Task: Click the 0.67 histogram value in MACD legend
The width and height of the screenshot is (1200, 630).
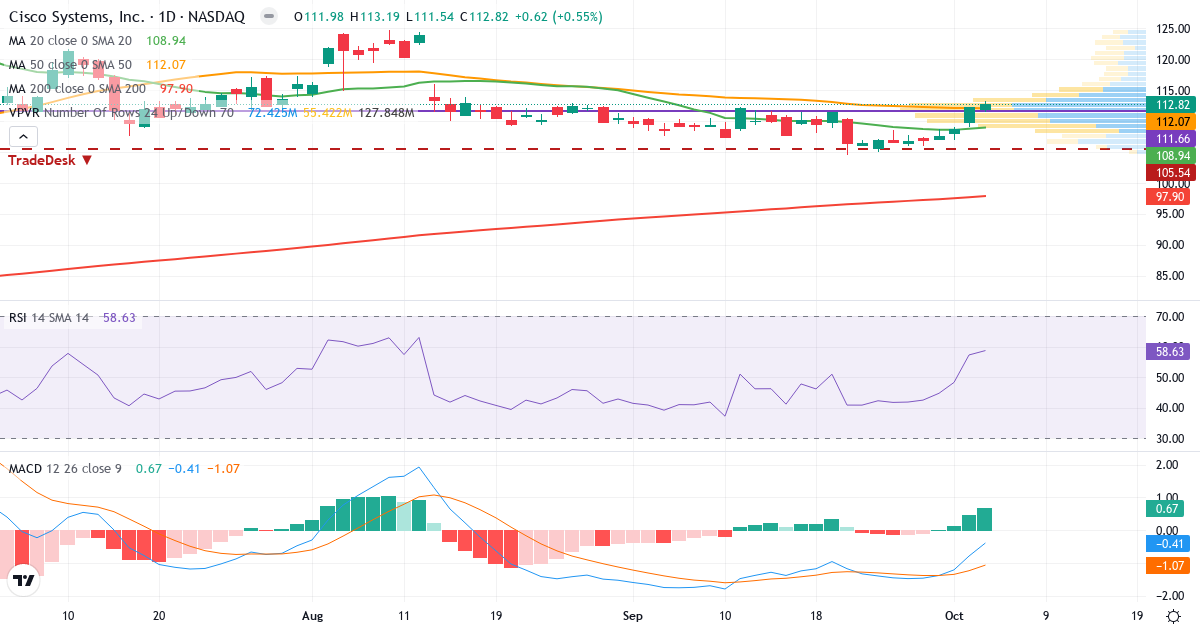Action: click(x=148, y=468)
